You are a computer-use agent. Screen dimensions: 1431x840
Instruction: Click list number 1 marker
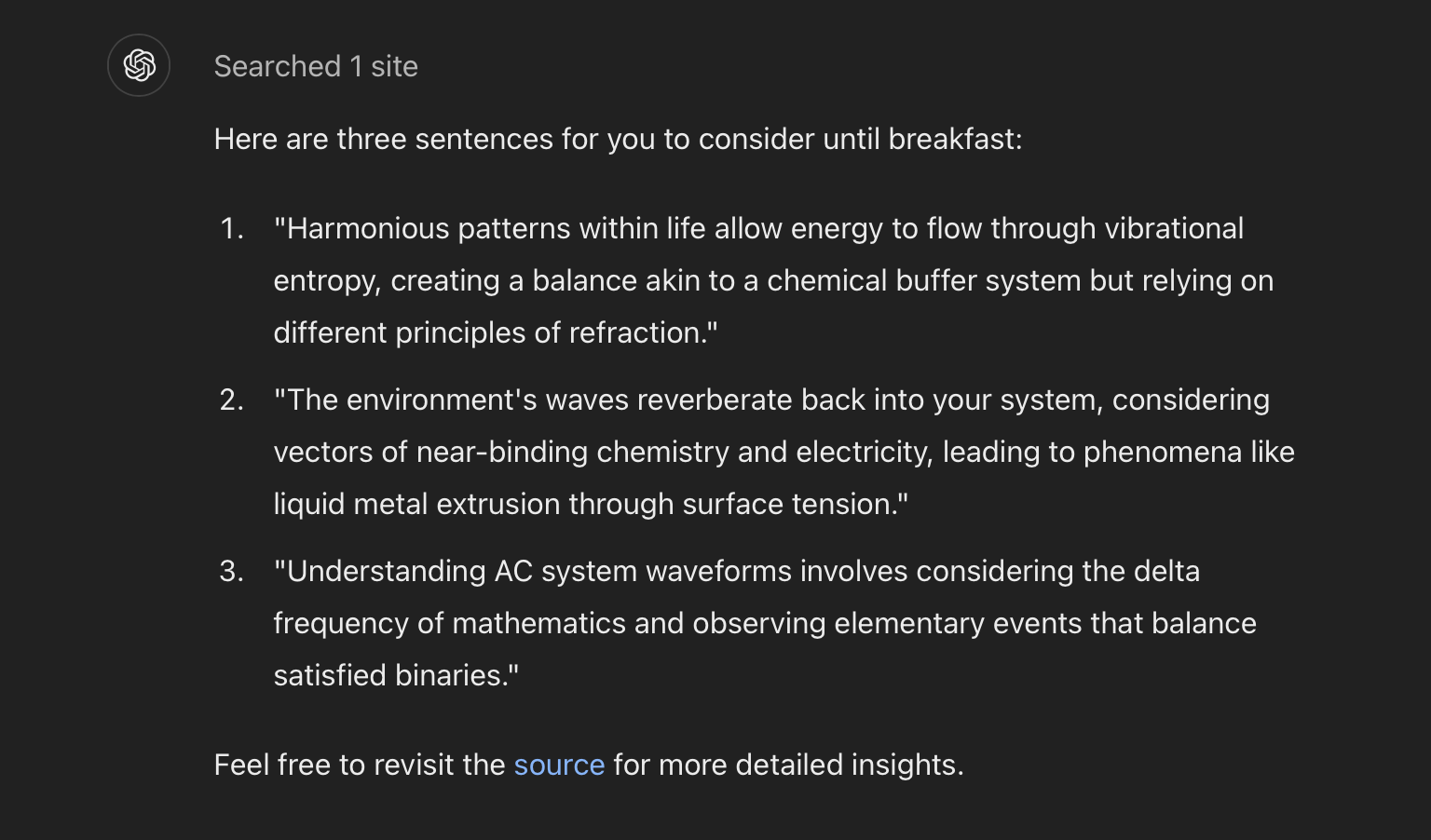231,228
